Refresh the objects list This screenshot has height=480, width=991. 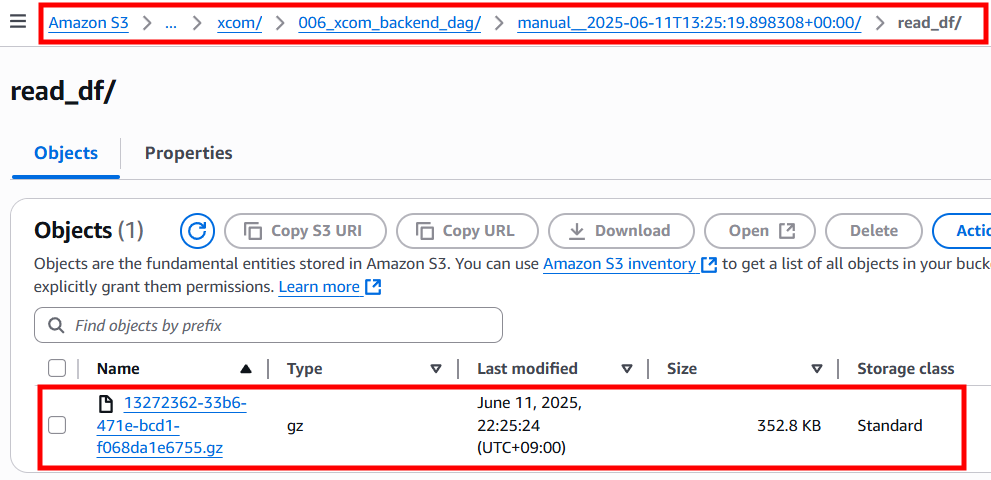coord(197,231)
